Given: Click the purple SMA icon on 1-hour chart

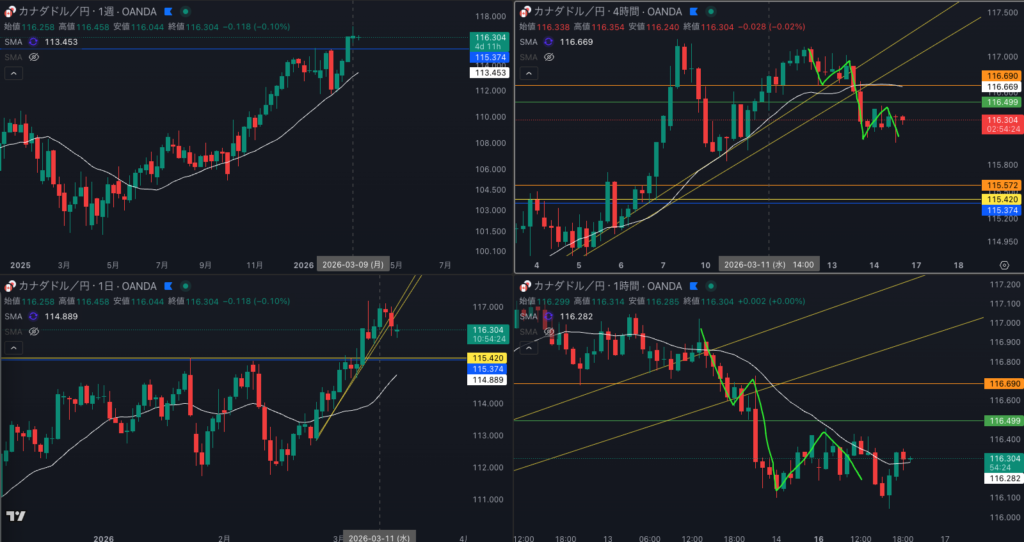Looking at the screenshot, I should [x=547, y=315].
